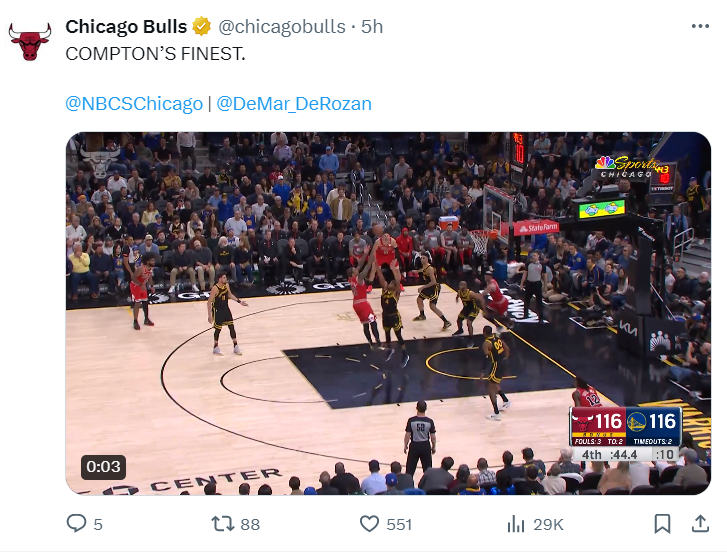Play the basketball video clip
This screenshot has height=554, width=727.
click(x=388, y=313)
